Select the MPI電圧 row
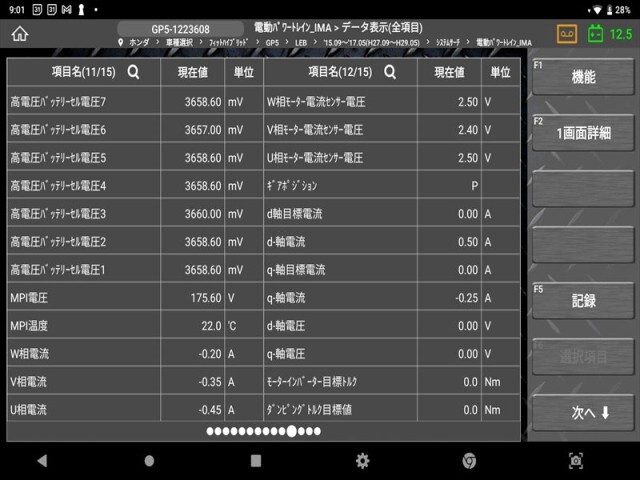 [136, 298]
